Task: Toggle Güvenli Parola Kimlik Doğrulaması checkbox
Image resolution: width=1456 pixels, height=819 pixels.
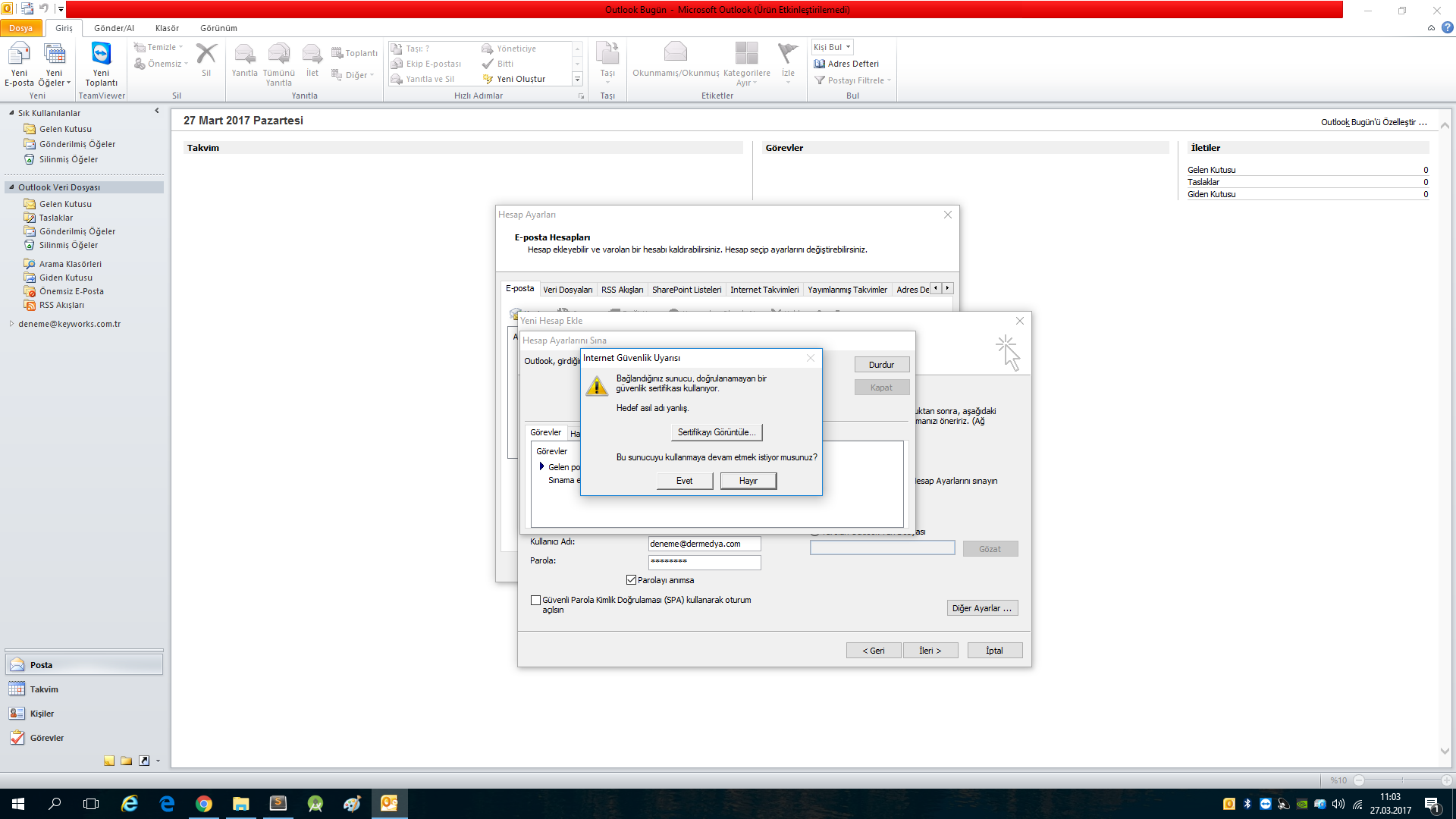Action: pos(535,600)
